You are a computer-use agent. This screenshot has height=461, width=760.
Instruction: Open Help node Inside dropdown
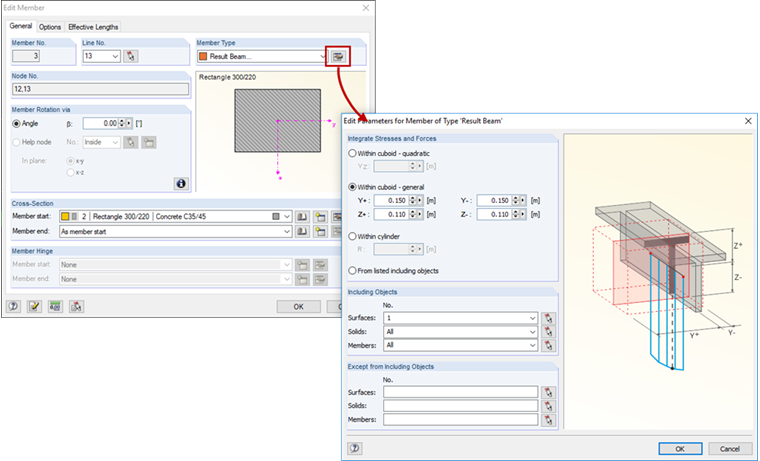pyautogui.click(x=115, y=143)
